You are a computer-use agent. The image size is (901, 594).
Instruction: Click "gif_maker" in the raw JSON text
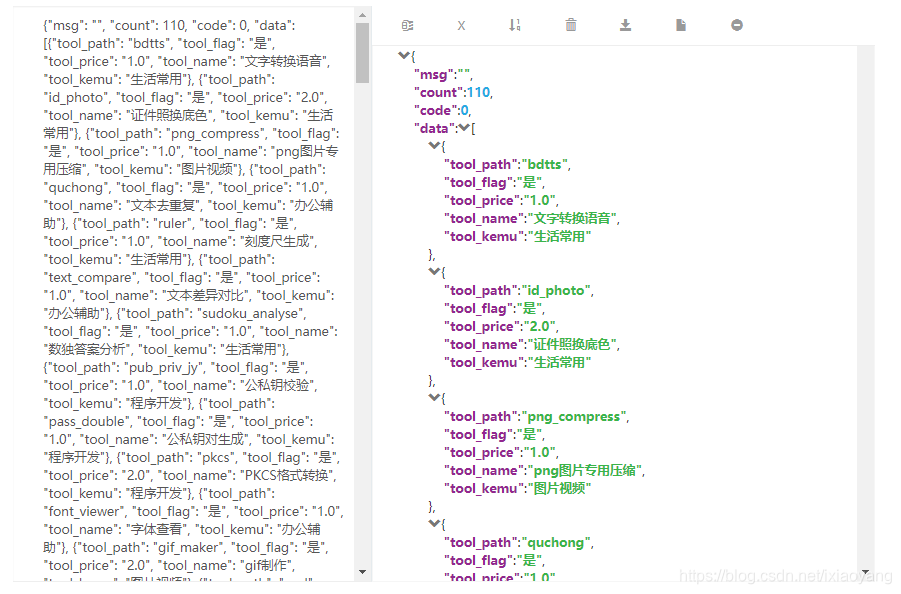click(x=188, y=547)
